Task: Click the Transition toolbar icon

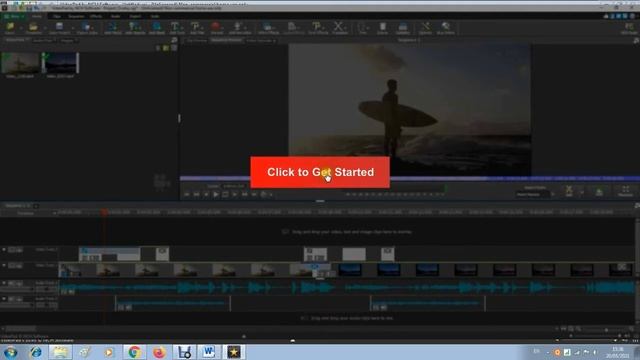Action: click(x=340, y=28)
